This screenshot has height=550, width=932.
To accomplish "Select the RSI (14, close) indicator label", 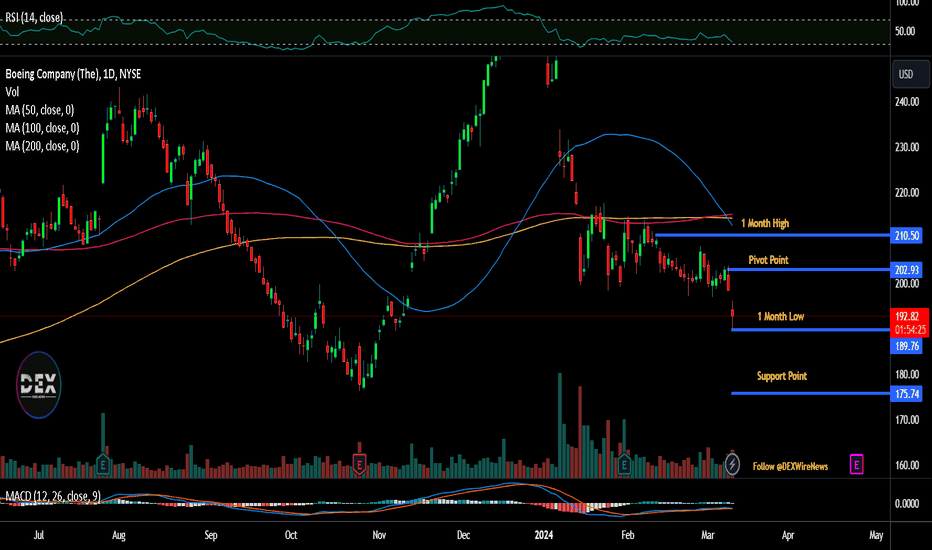I will point(34,18).
